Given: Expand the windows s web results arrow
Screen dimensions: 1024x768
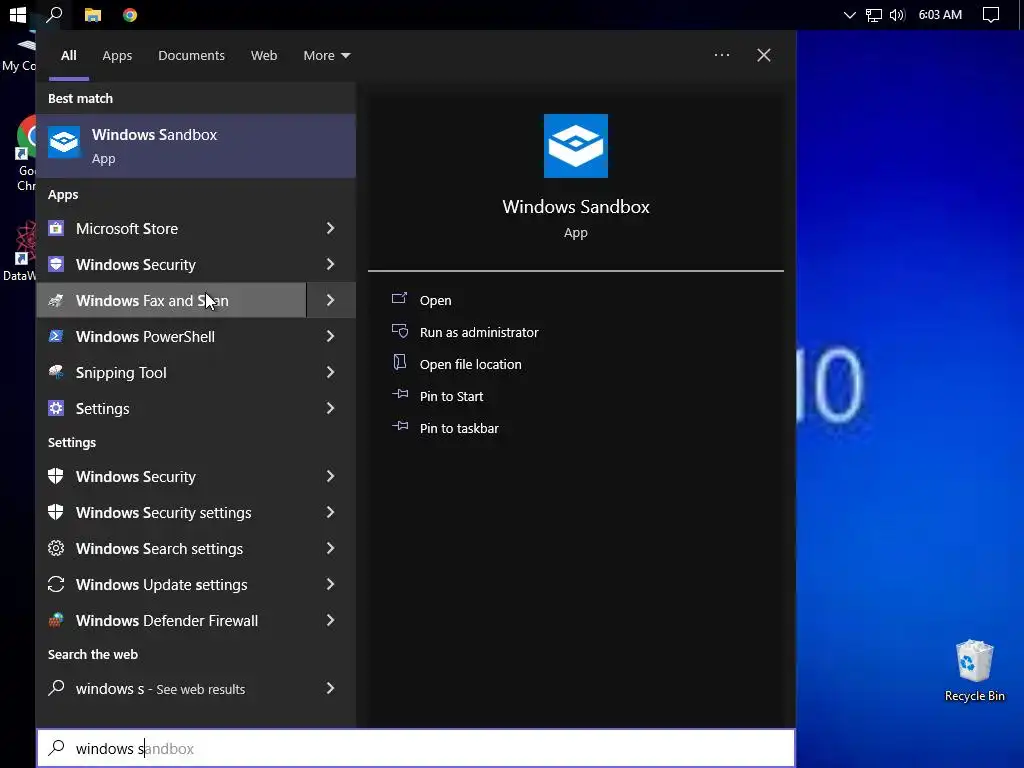Looking at the screenshot, I should click(330, 688).
